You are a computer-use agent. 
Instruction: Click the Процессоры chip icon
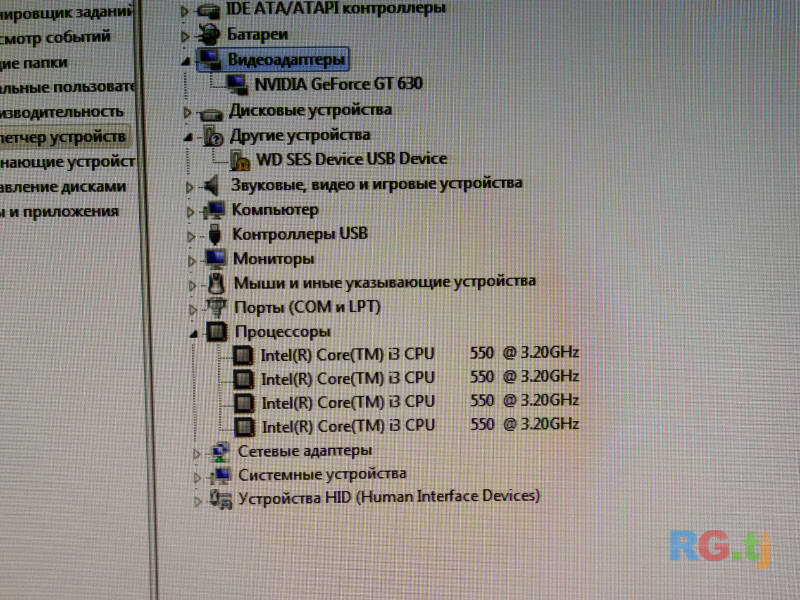click(217, 332)
